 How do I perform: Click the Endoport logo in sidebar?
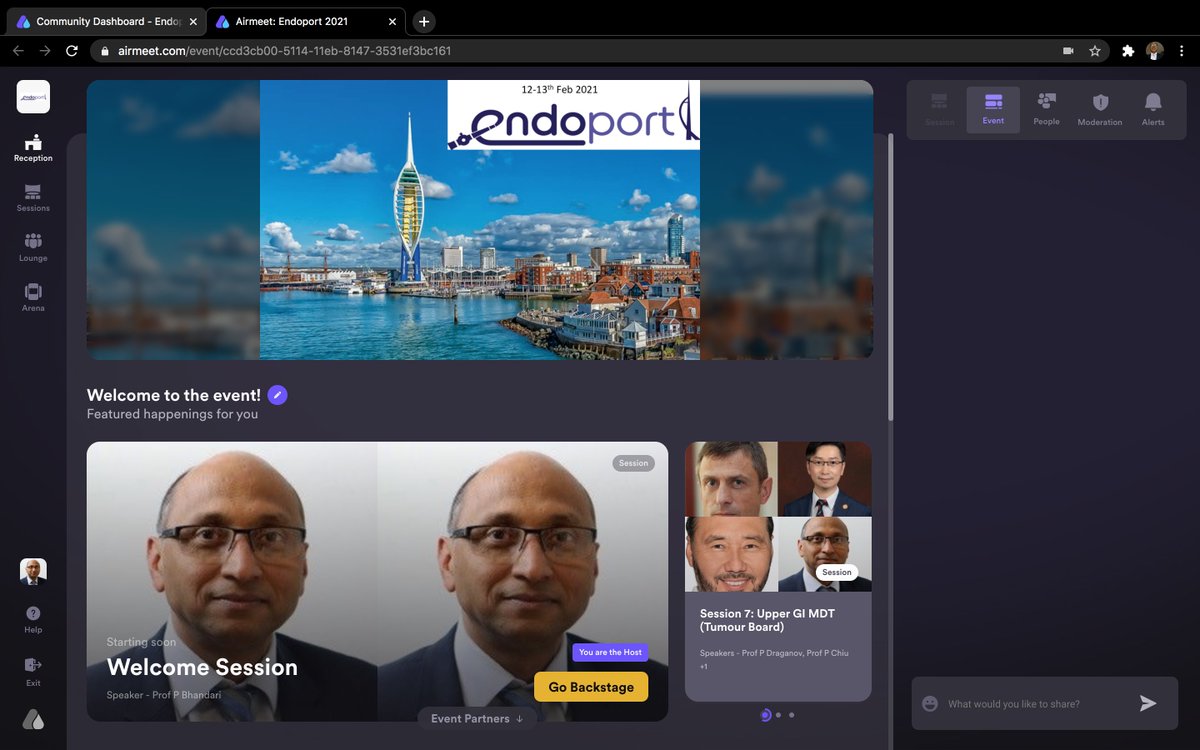[x=33, y=97]
